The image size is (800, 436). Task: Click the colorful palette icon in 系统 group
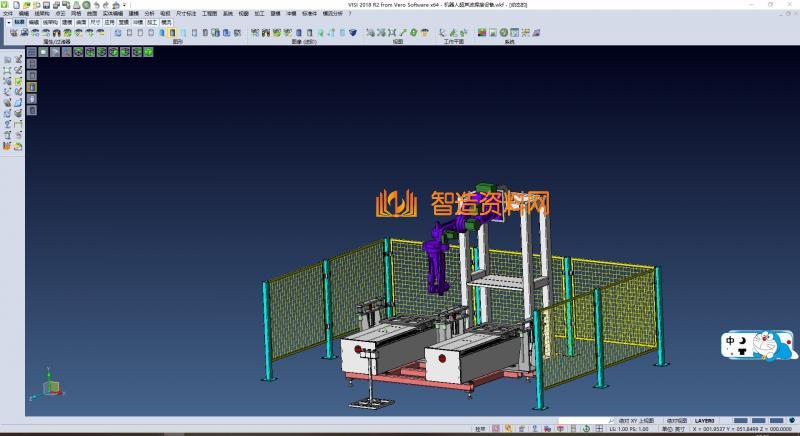pyautogui.click(x=482, y=33)
